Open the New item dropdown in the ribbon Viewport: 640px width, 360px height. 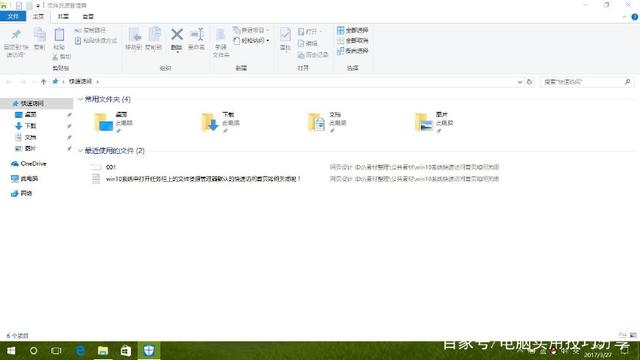[x=251, y=30]
